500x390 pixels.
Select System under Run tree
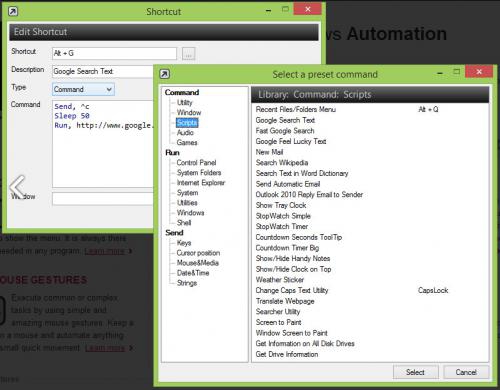[188, 193]
